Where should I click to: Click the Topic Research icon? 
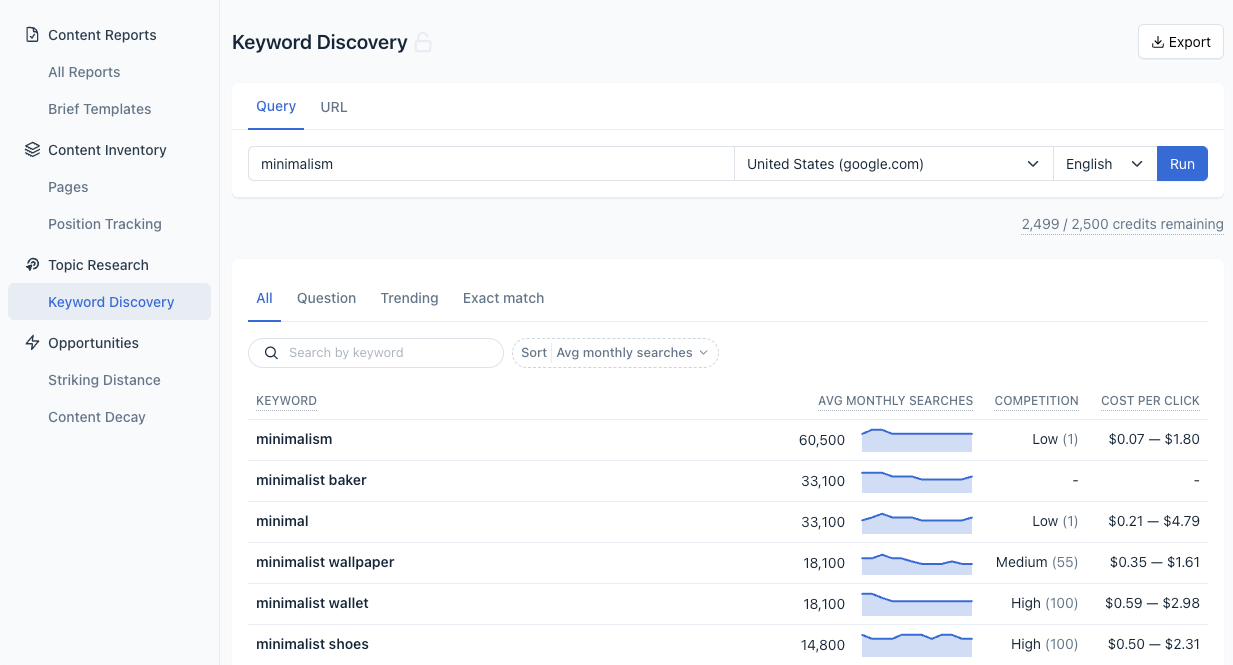pos(32,265)
